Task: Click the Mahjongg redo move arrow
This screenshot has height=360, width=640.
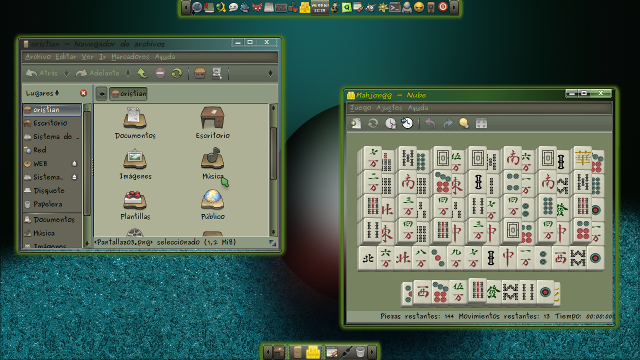Action: (x=448, y=123)
